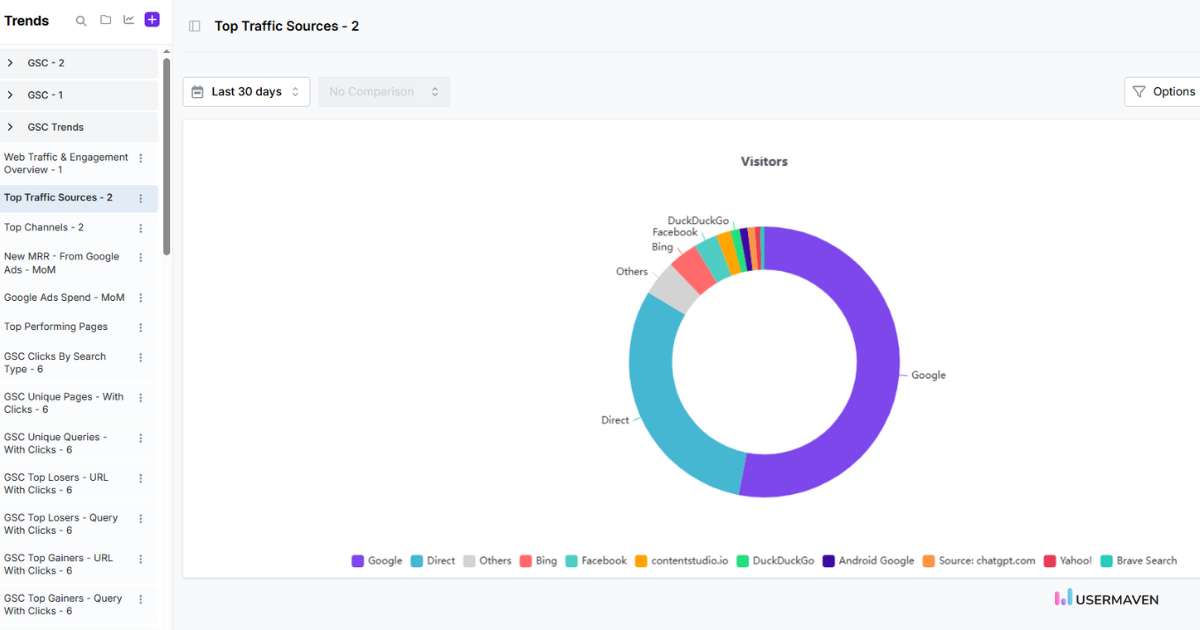Expand the GSC Trends folder

79,127
